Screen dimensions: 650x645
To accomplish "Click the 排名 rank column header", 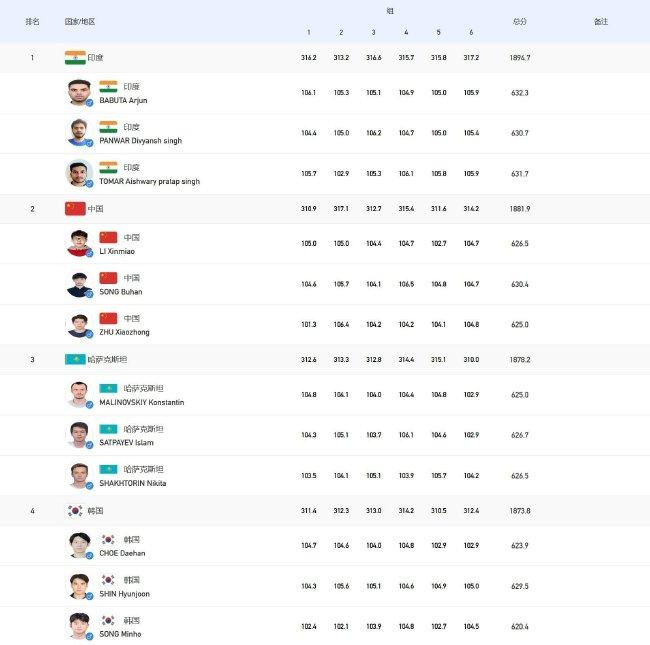I will point(32,22).
